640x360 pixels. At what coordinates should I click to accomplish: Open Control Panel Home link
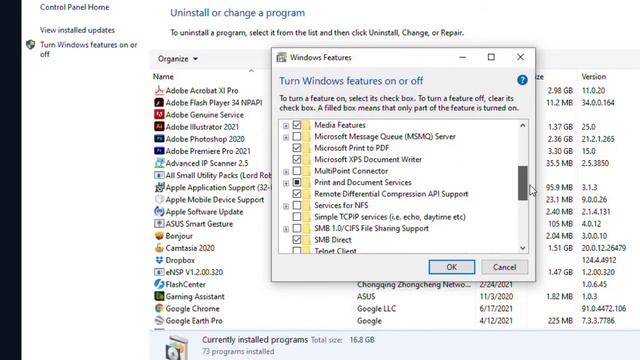pos(74,7)
